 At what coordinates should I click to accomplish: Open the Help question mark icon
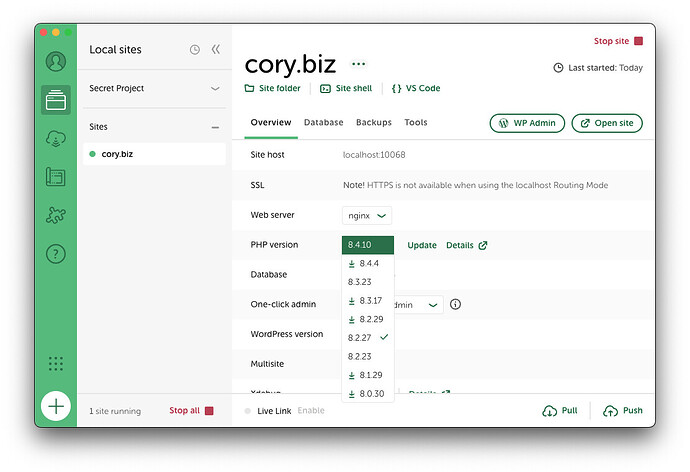click(56, 254)
